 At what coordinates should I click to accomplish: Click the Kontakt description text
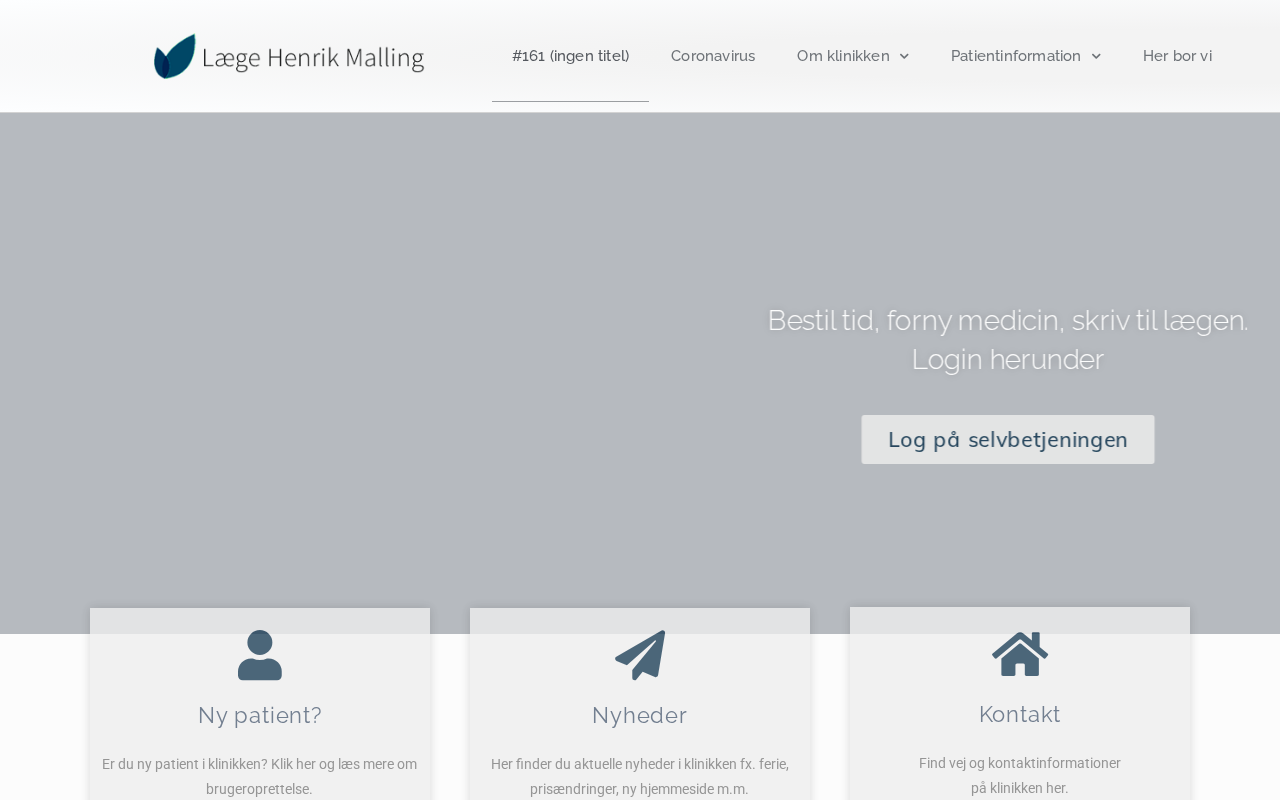[1020, 775]
